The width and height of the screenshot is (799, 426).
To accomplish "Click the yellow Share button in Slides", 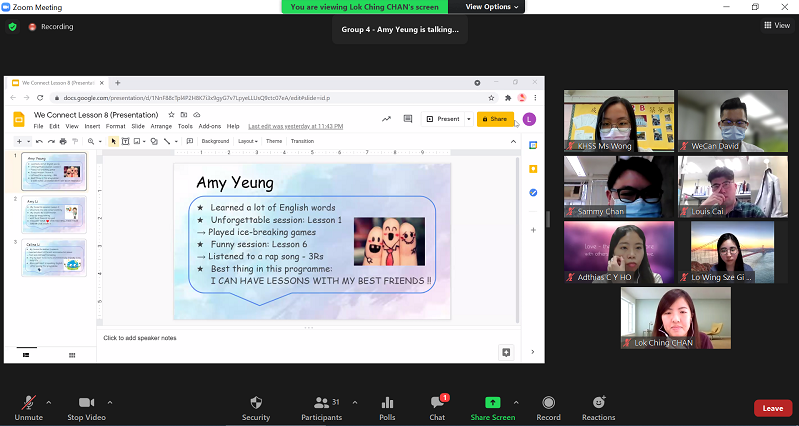I will (x=494, y=119).
